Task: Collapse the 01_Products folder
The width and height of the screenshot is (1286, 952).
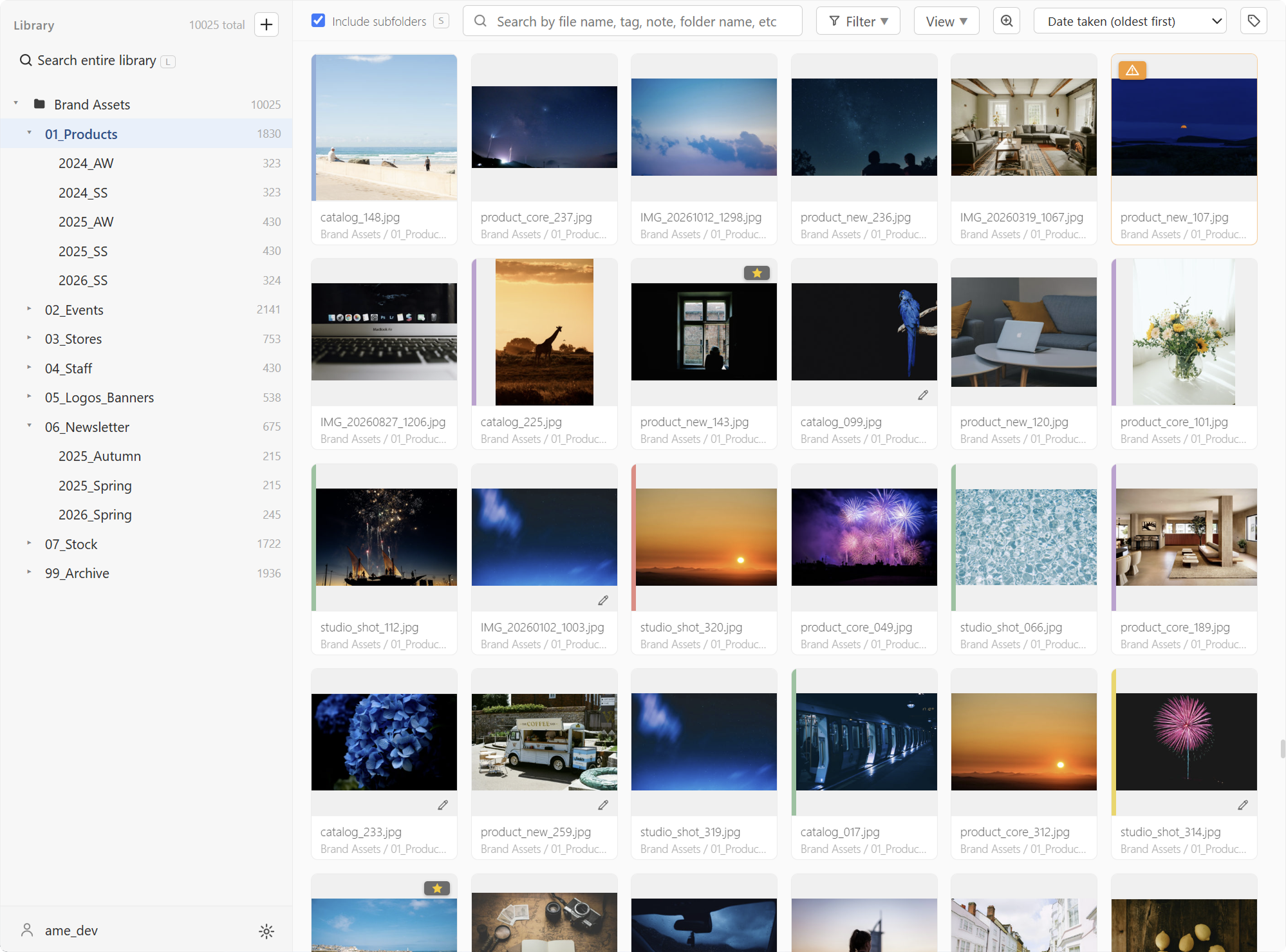Action: (30, 133)
